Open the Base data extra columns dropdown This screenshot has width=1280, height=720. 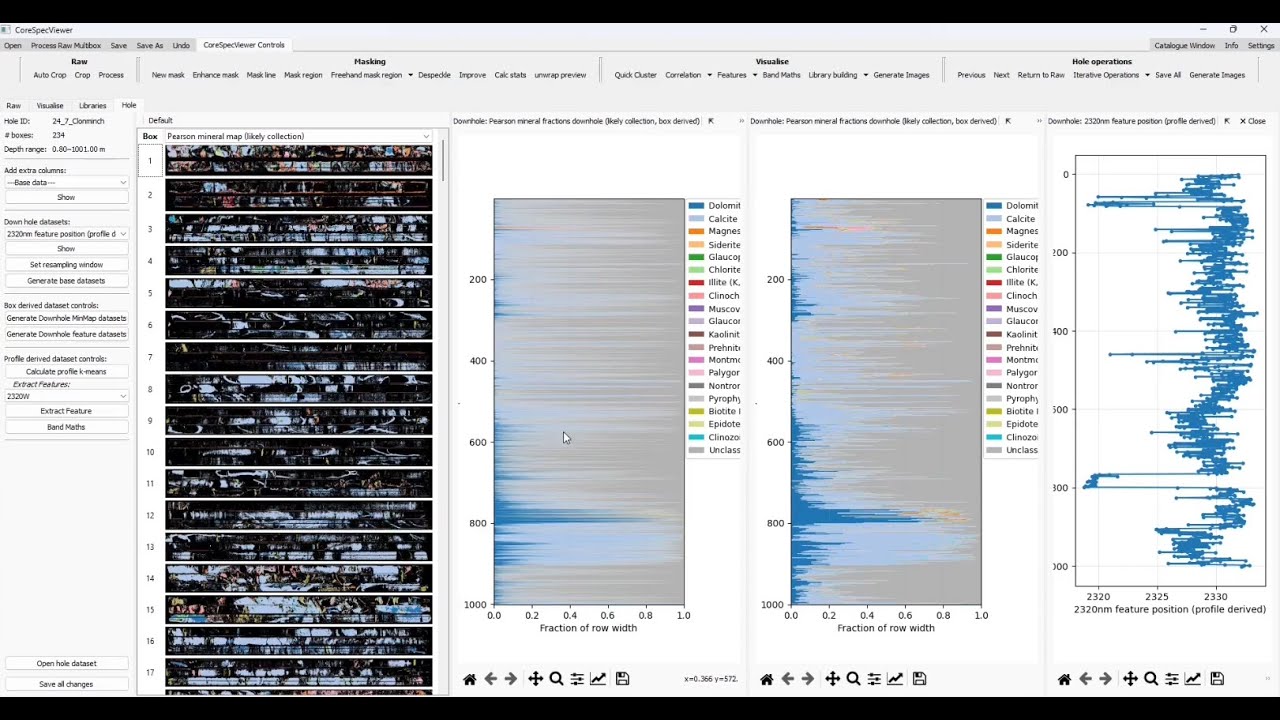pyautogui.click(x=66, y=182)
